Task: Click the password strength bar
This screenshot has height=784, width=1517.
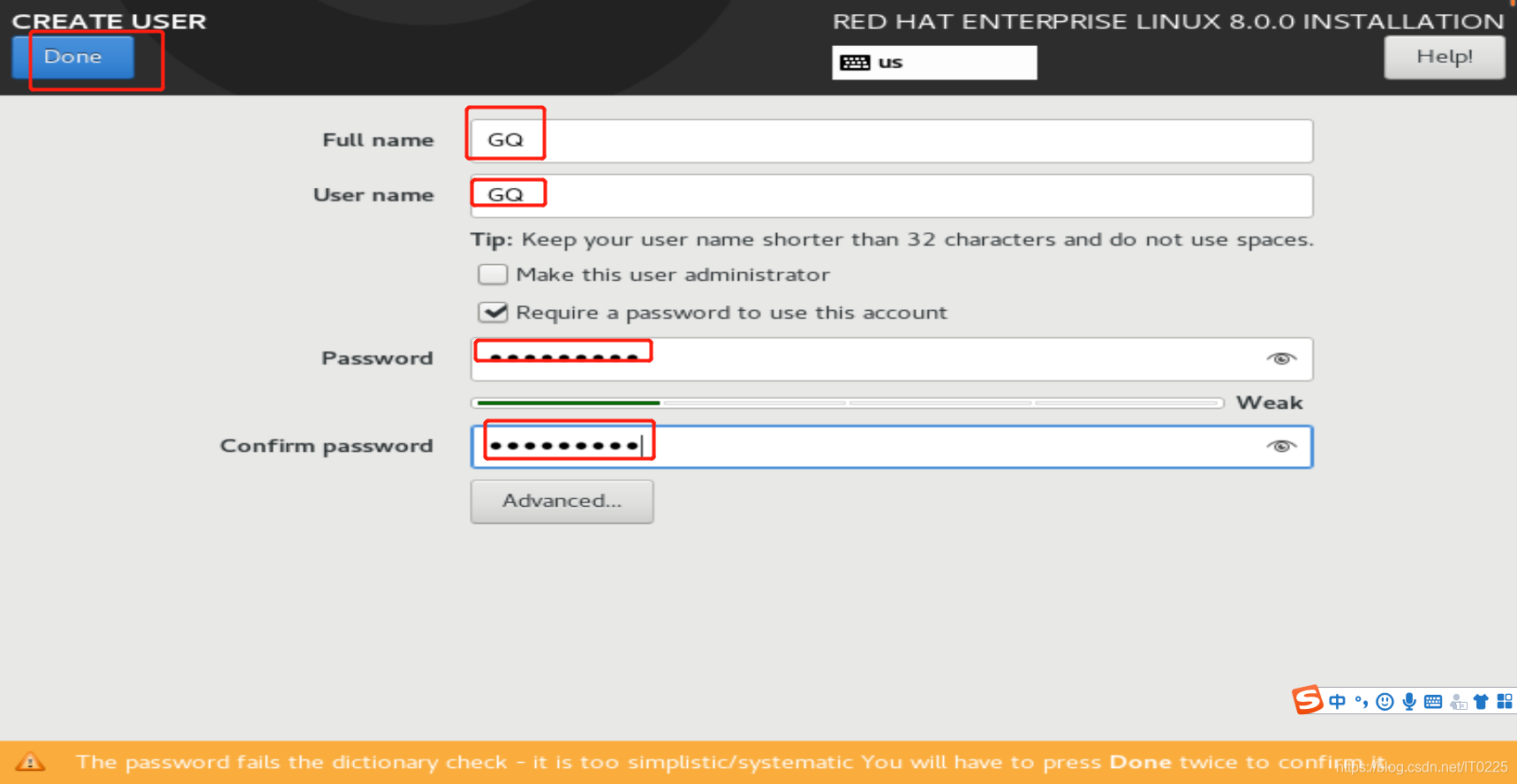Action: [x=848, y=403]
